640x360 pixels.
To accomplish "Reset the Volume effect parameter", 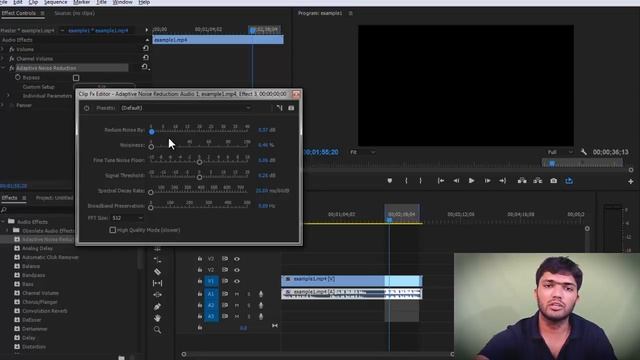I will pos(145,49).
